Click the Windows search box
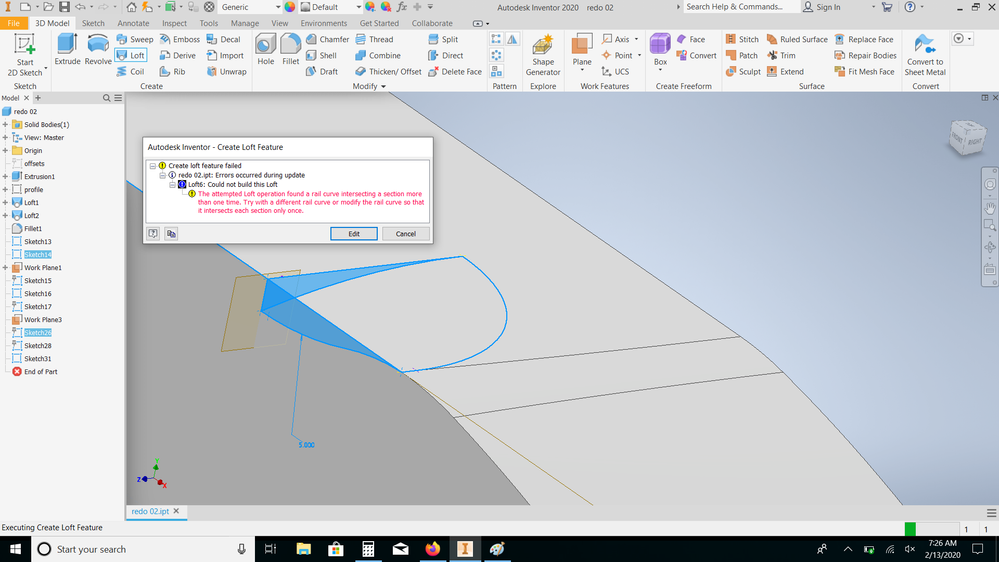Image resolution: width=999 pixels, height=562 pixels. pyautogui.click(x=143, y=549)
